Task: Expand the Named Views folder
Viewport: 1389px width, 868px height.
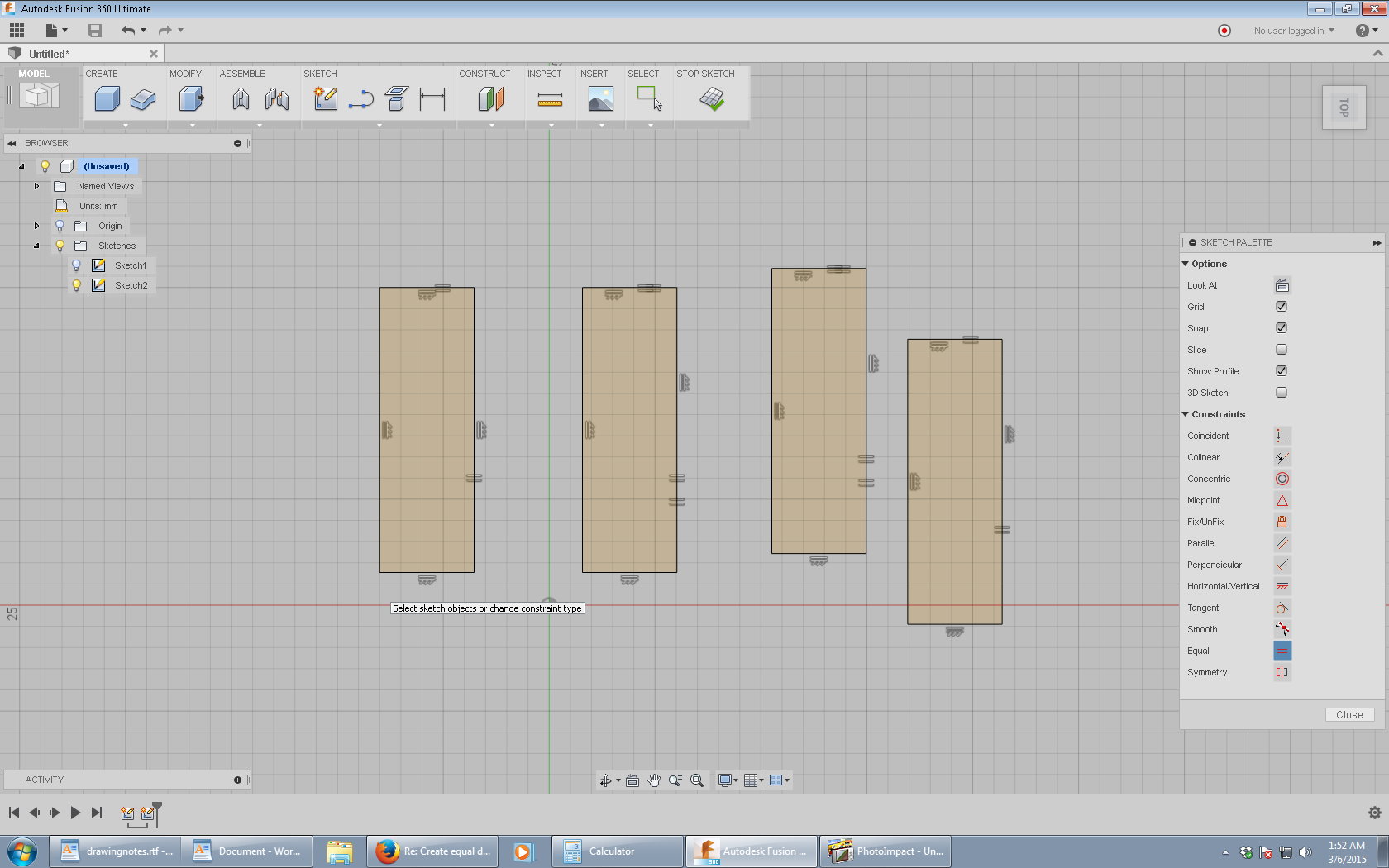Action: point(36,186)
